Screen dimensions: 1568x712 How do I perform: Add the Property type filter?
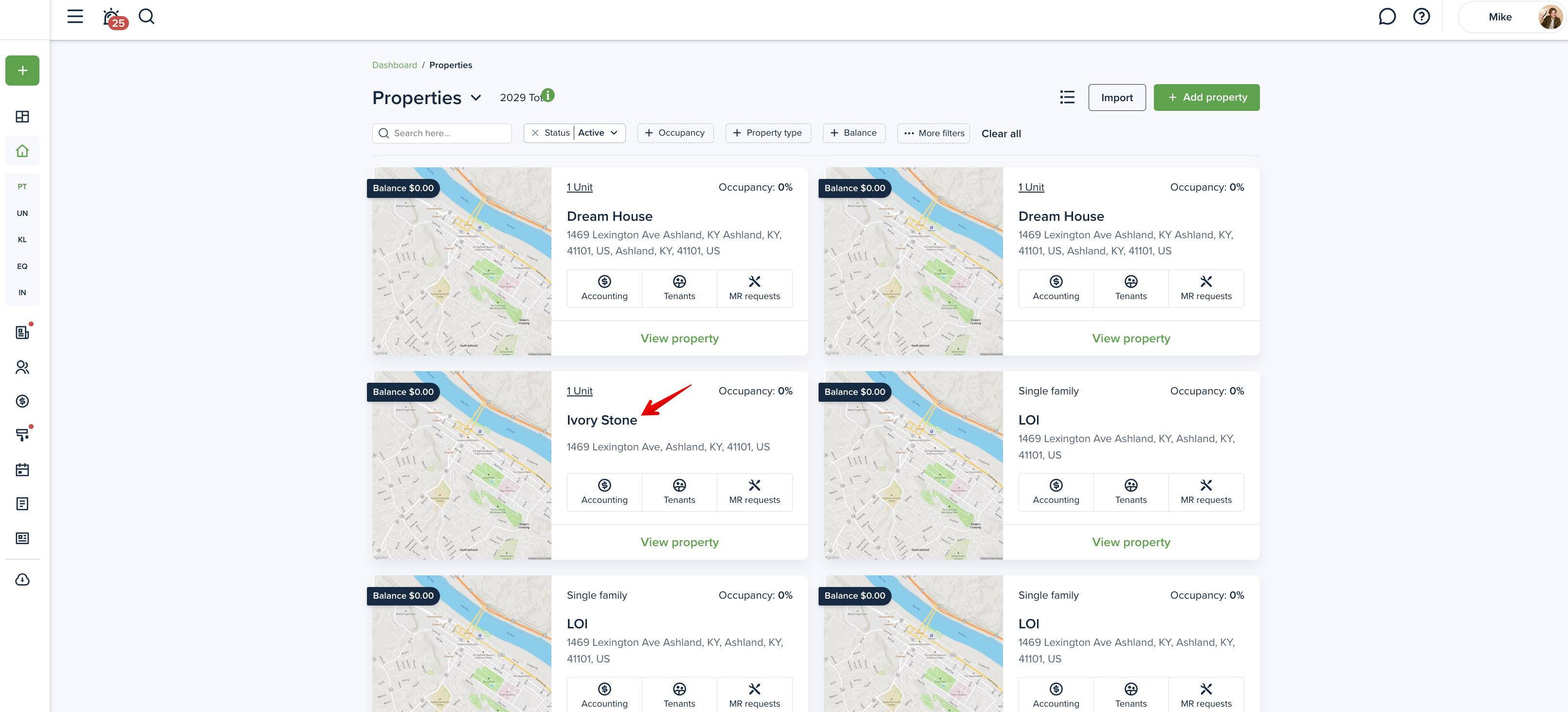click(x=767, y=133)
